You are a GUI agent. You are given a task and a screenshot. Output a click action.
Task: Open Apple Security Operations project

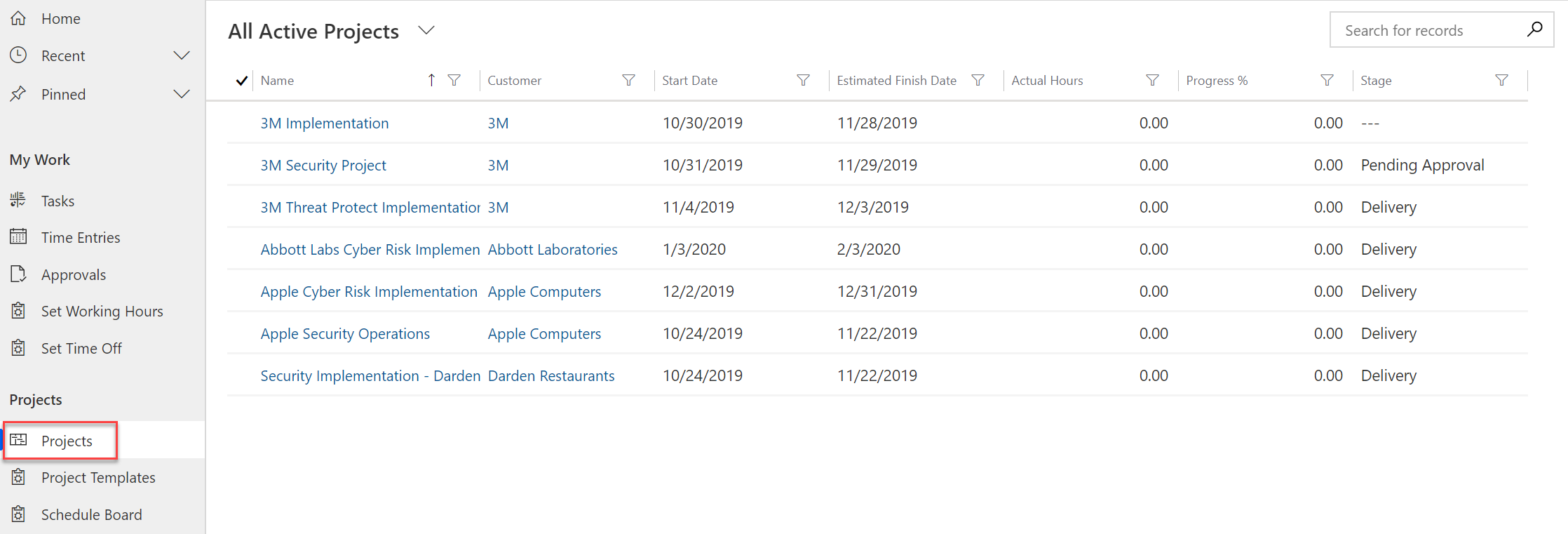point(345,334)
